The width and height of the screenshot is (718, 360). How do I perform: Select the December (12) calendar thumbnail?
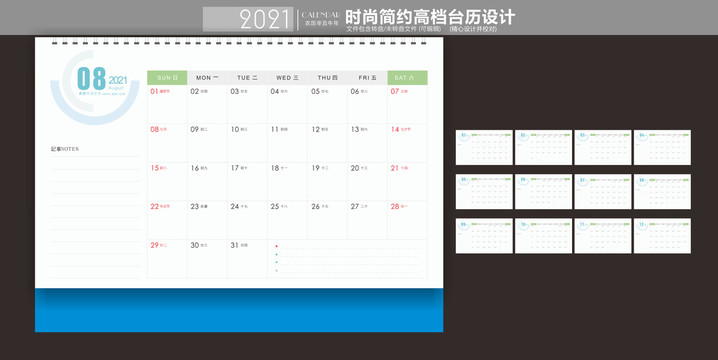coord(662,236)
